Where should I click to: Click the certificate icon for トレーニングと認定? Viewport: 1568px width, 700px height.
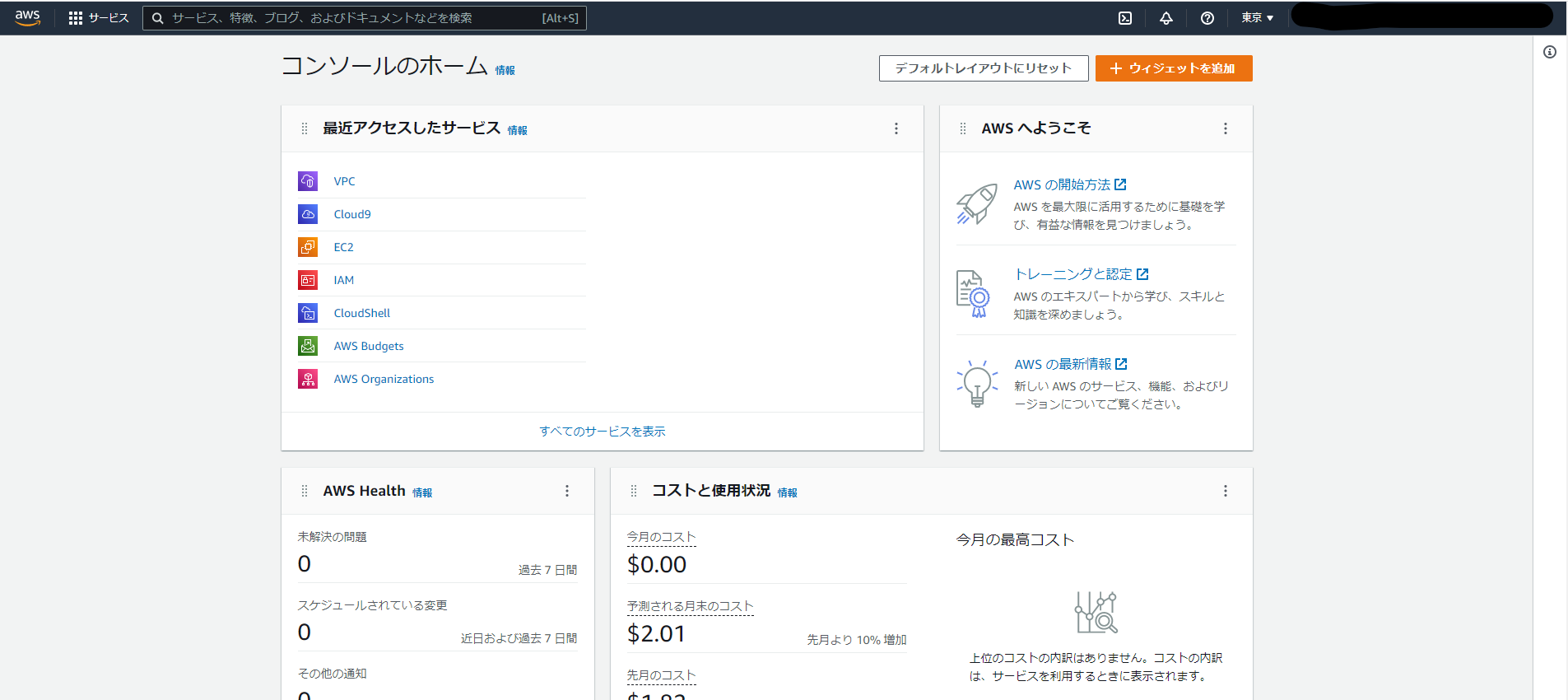point(973,294)
